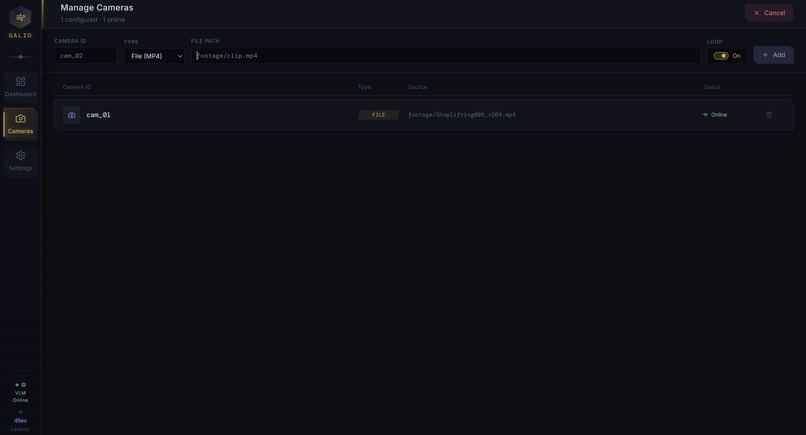The height and width of the screenshot is (435, 806).
Task: Click the 45ms latency indicator
Action: (x=20, y=421)
